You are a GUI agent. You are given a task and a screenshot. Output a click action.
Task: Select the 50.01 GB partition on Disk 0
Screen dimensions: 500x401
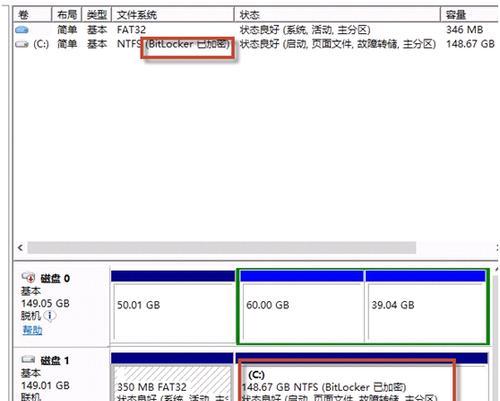pyautogui.click(x=173, y=307)
